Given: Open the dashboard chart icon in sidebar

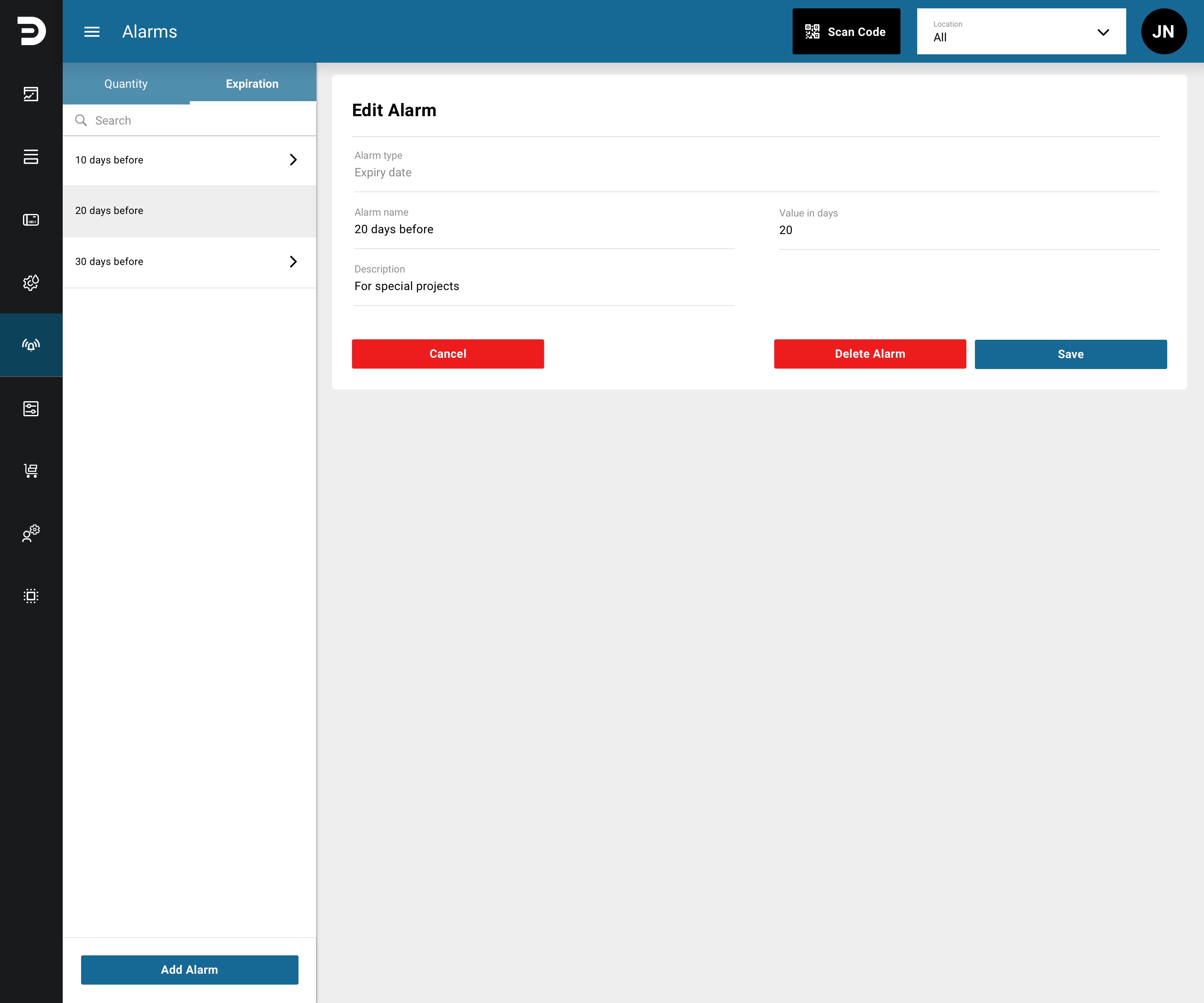Looking at the screenshot, I should pyautogui.click(x=31, y=94).
